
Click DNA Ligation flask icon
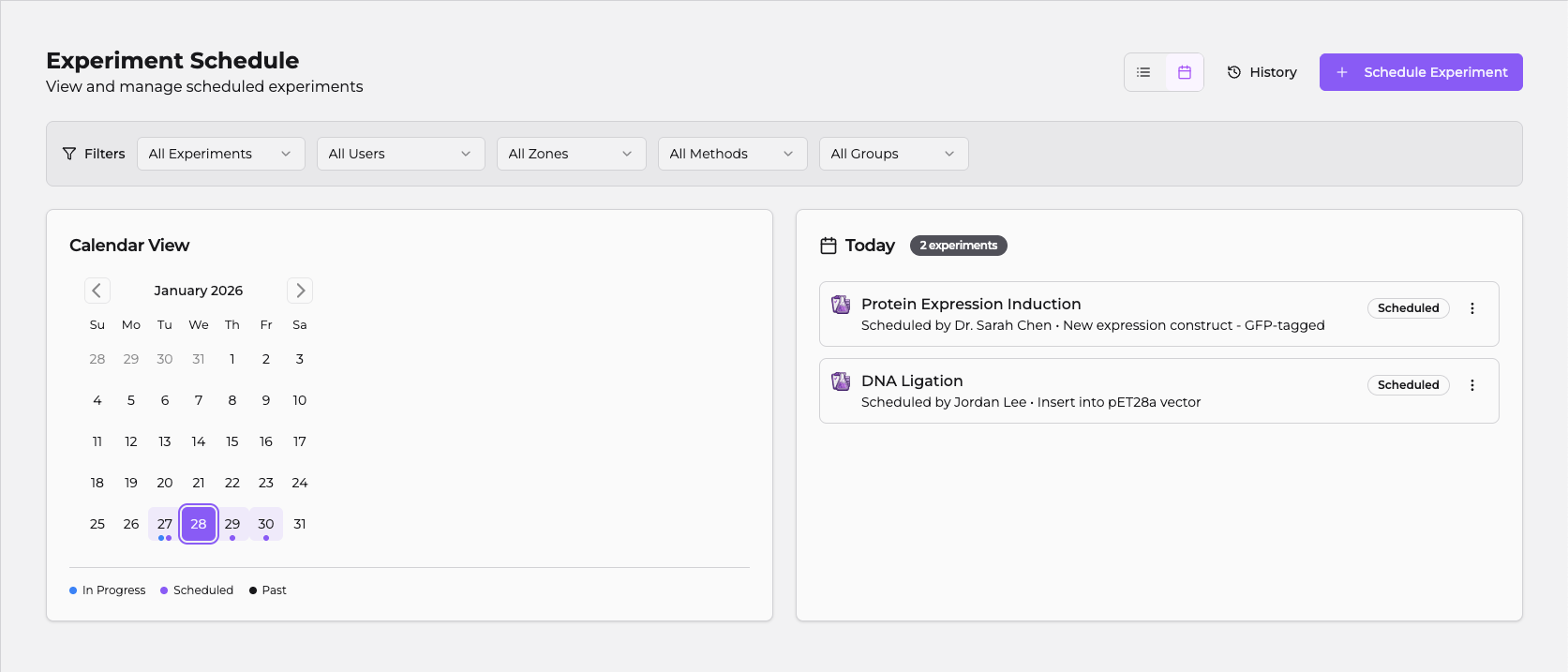coord(841,381)
